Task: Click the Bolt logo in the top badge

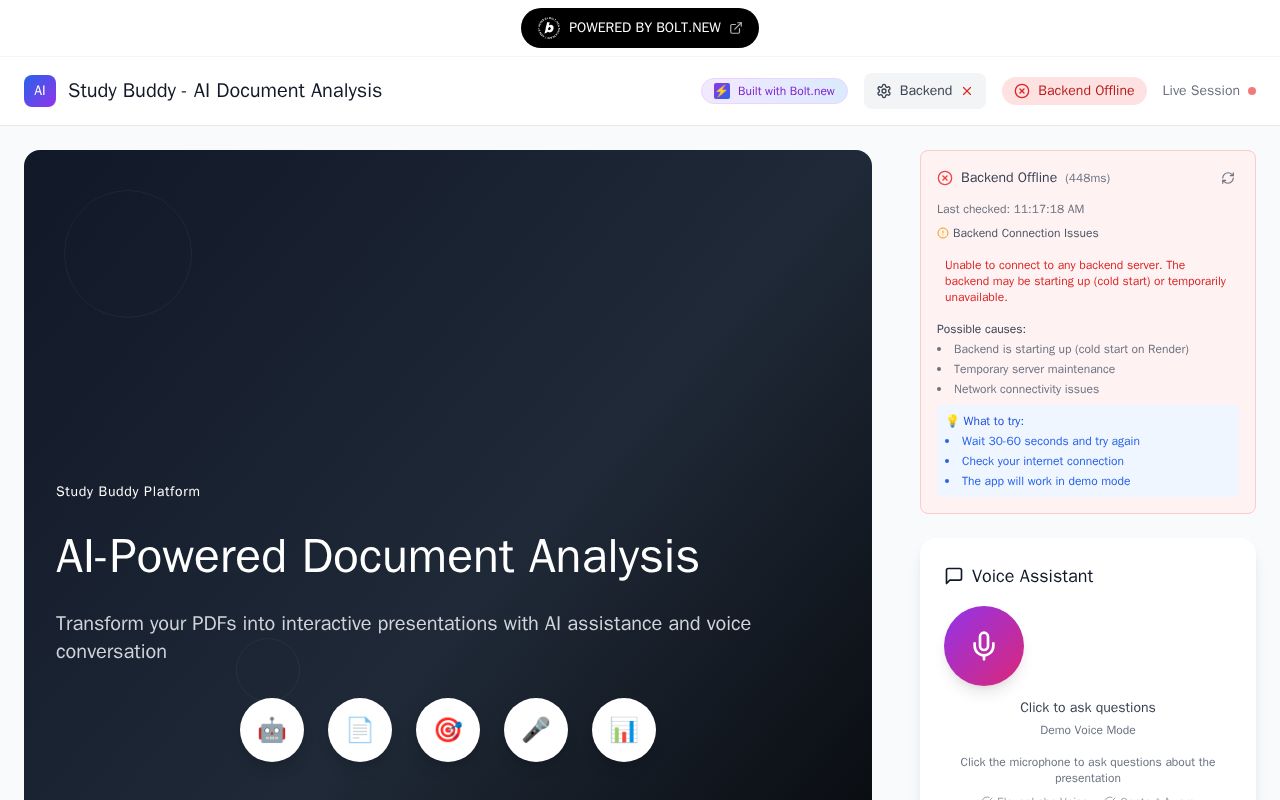Action: point(549,28)
